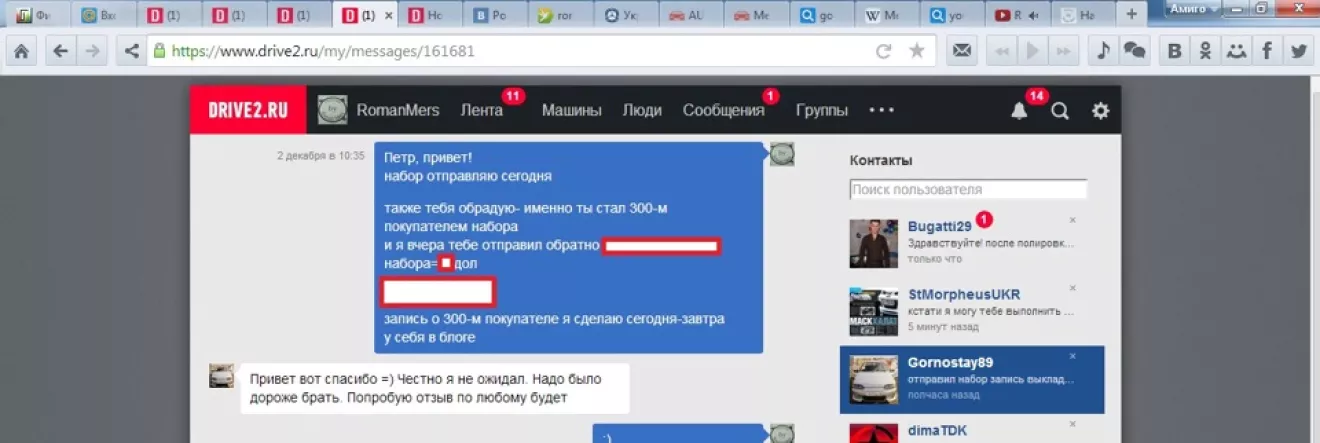Open the Группы section
Image resolution: width=1320 pixels, height=443 pixels.
click(x=822, y=110)
